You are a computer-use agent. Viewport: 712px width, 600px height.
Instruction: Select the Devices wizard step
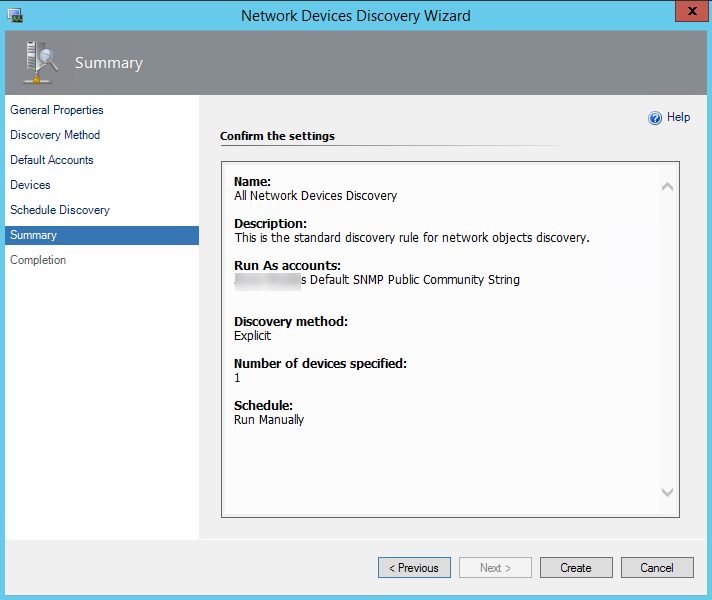(30, 185)
